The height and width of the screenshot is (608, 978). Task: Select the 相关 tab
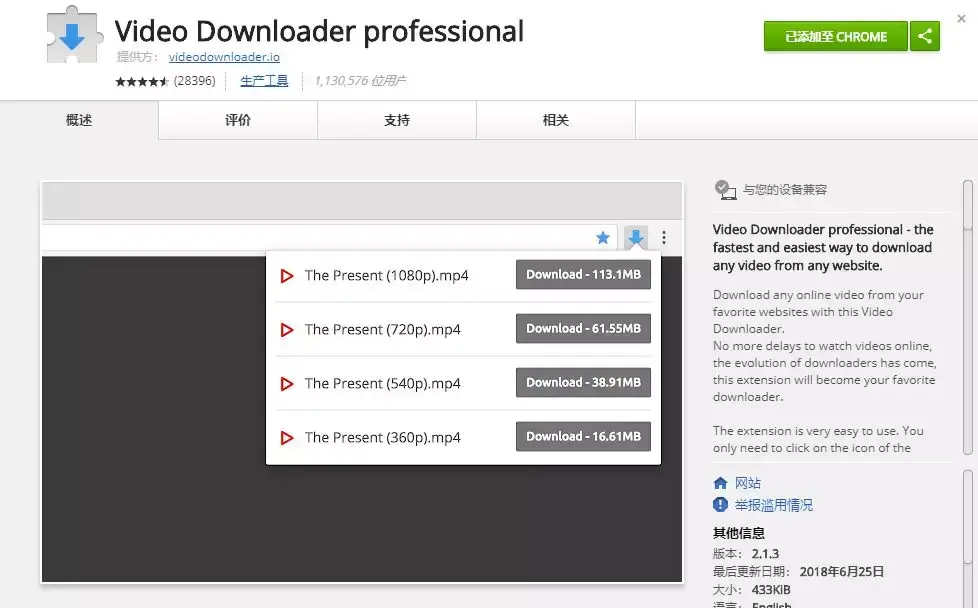click(x=556, y=120)
